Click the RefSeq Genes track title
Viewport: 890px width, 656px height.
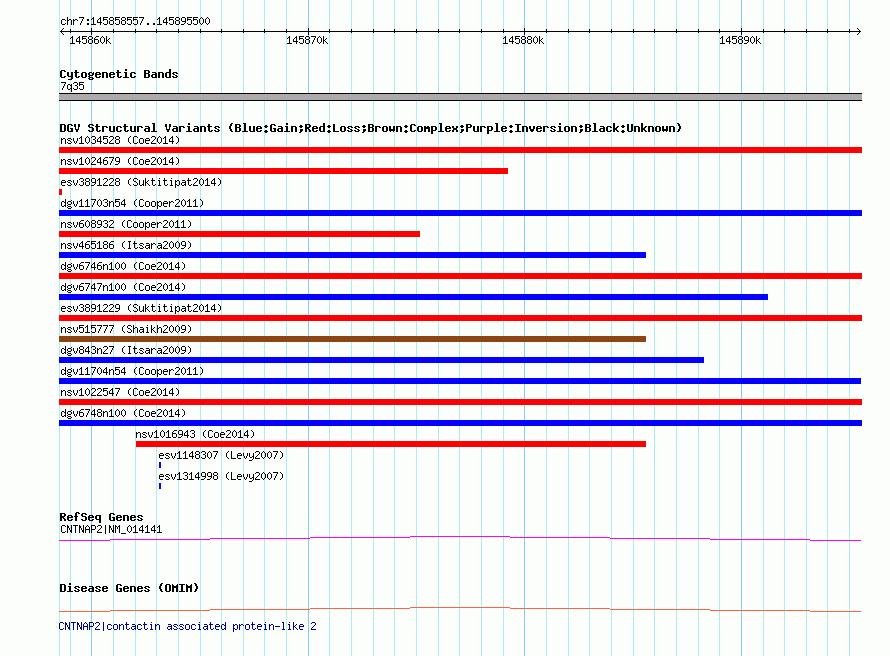click(x=101, y=517)
